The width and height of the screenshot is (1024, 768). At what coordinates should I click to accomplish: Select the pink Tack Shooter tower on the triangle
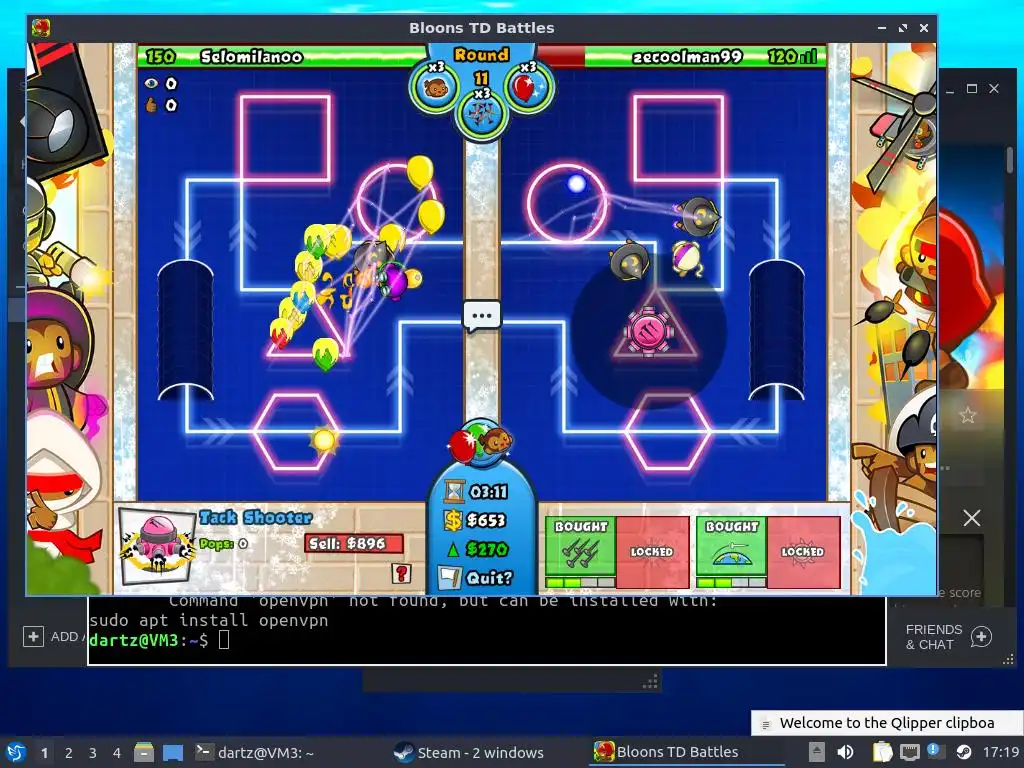(x=648, y=330)
